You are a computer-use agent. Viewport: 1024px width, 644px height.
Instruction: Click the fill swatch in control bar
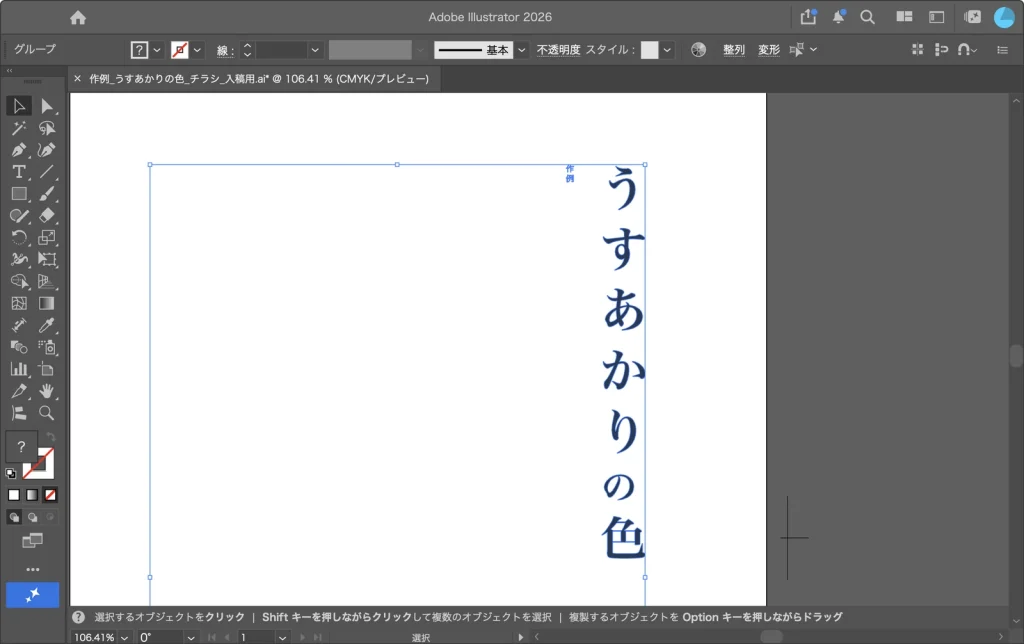click(139, 50)
